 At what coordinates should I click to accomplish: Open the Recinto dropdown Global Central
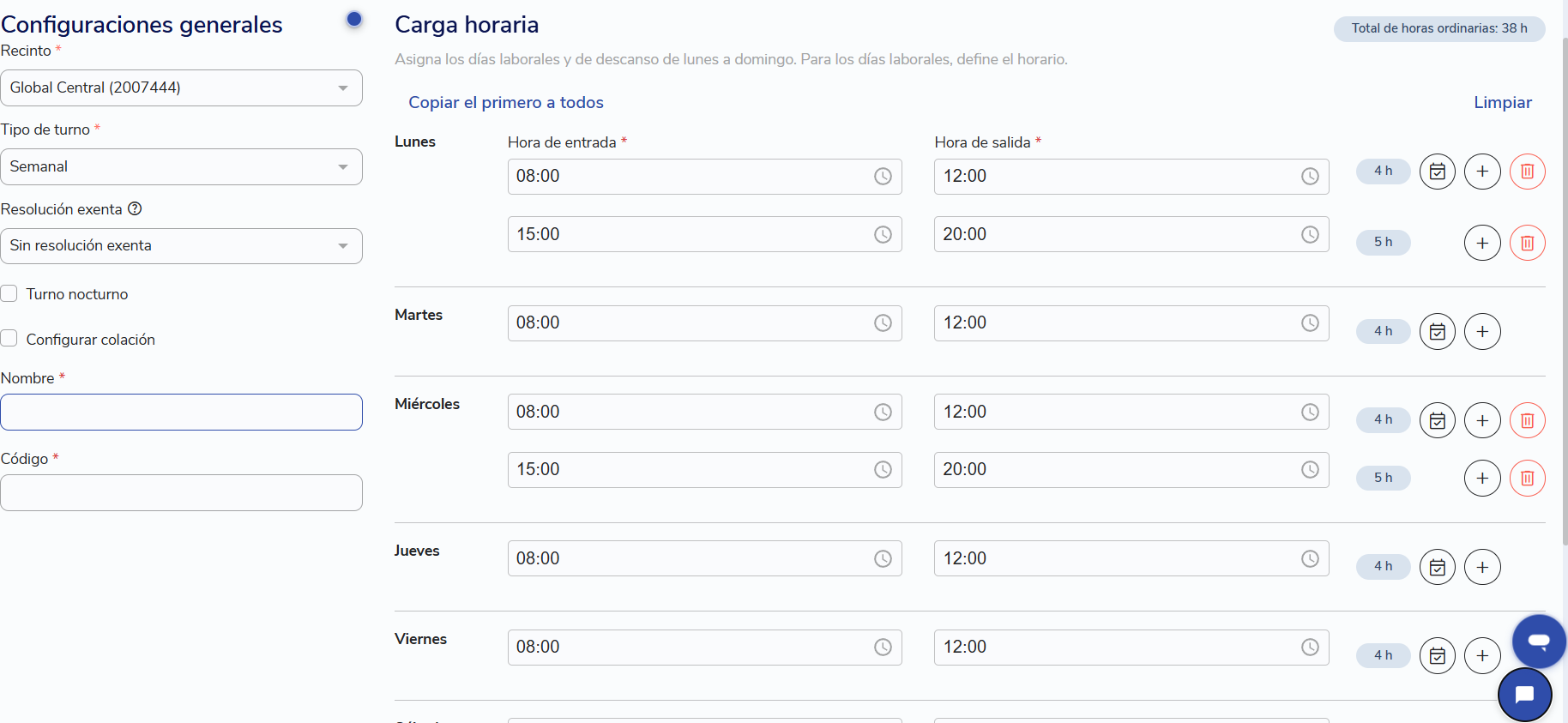click(181, 87)
